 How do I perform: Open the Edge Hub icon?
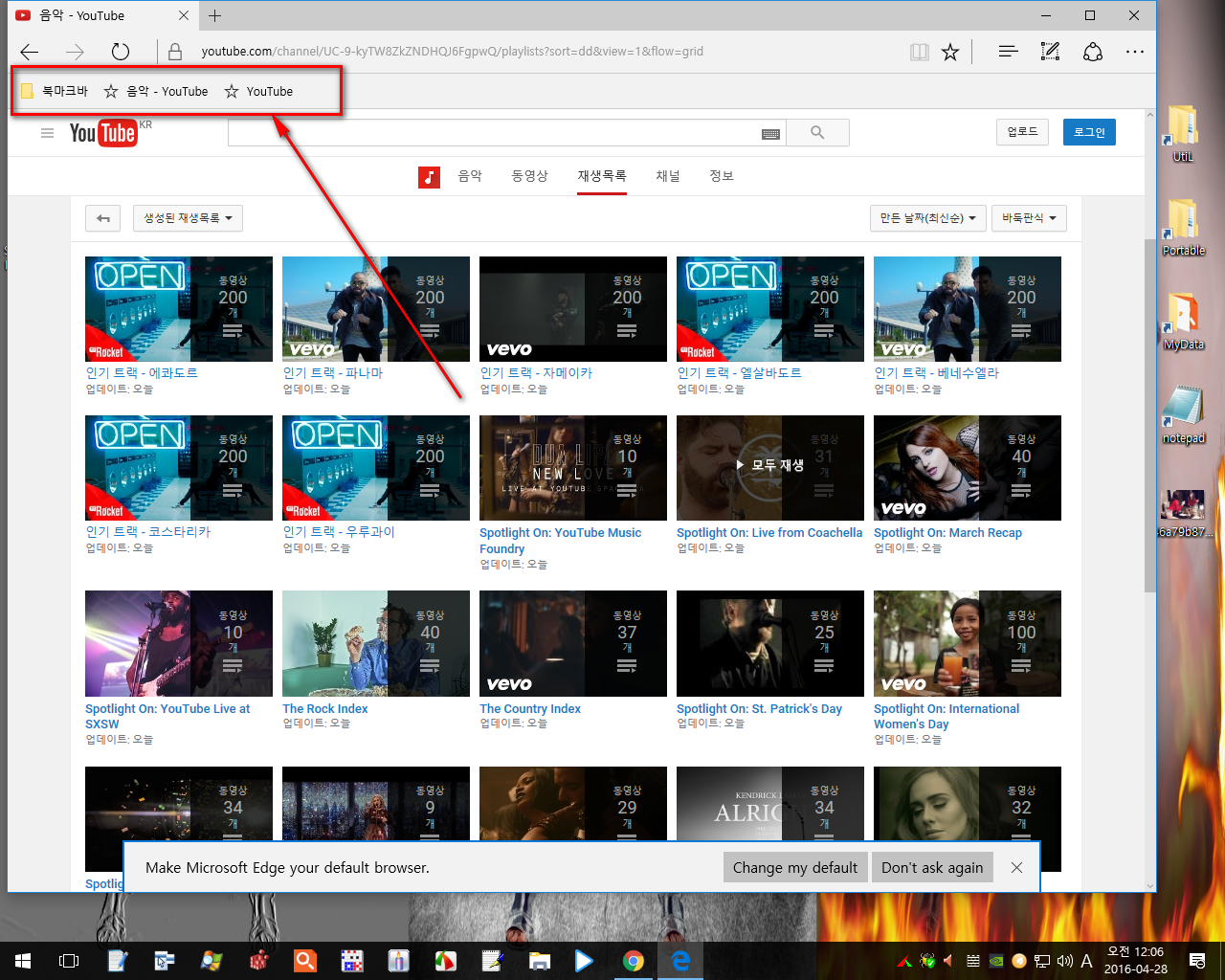(x=1008, y=52)
